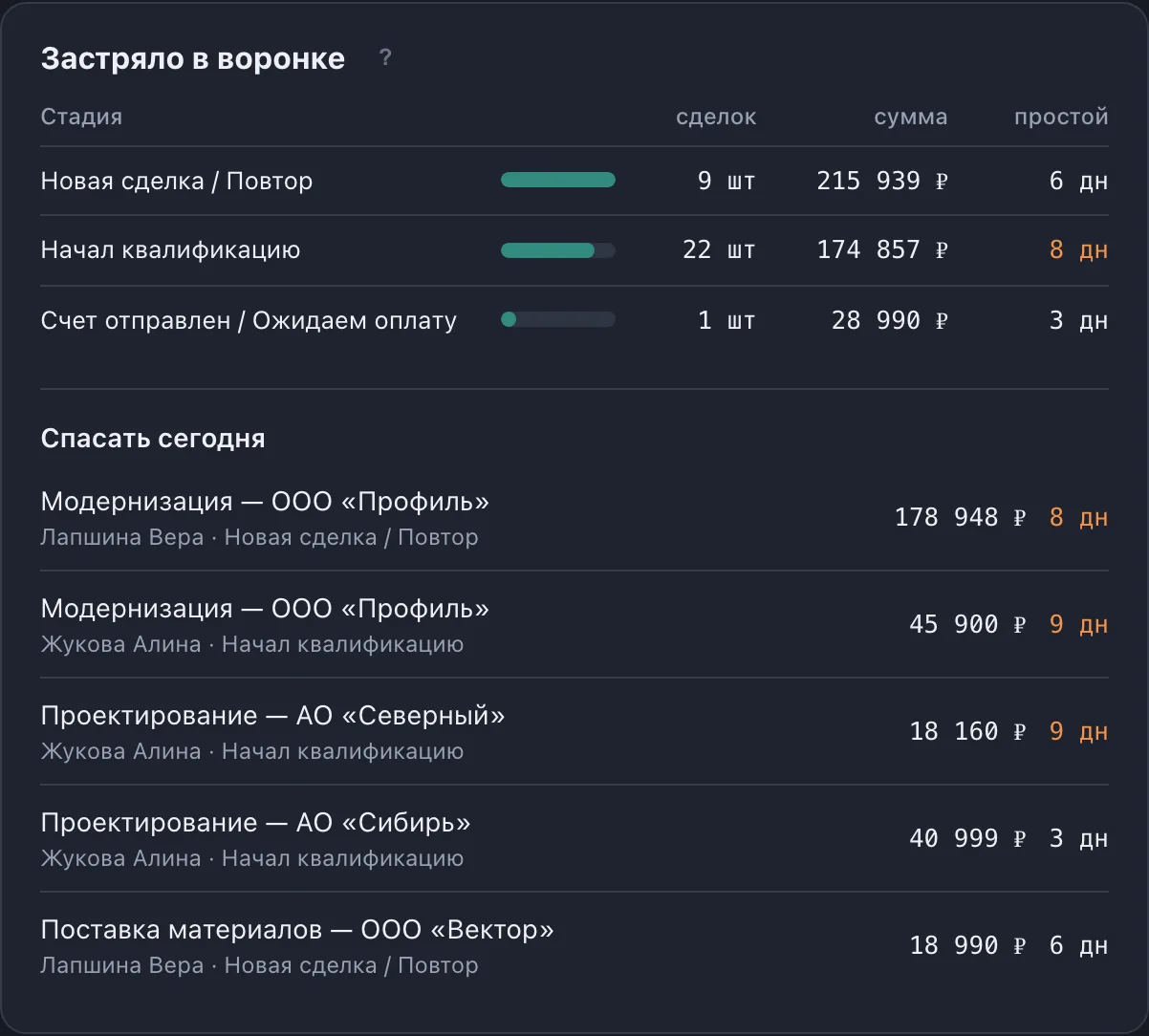The width and height of the screenshot is (1149, 1036).
Task: Click the amount '45 900 ₽'
Action: pos(967,624)
